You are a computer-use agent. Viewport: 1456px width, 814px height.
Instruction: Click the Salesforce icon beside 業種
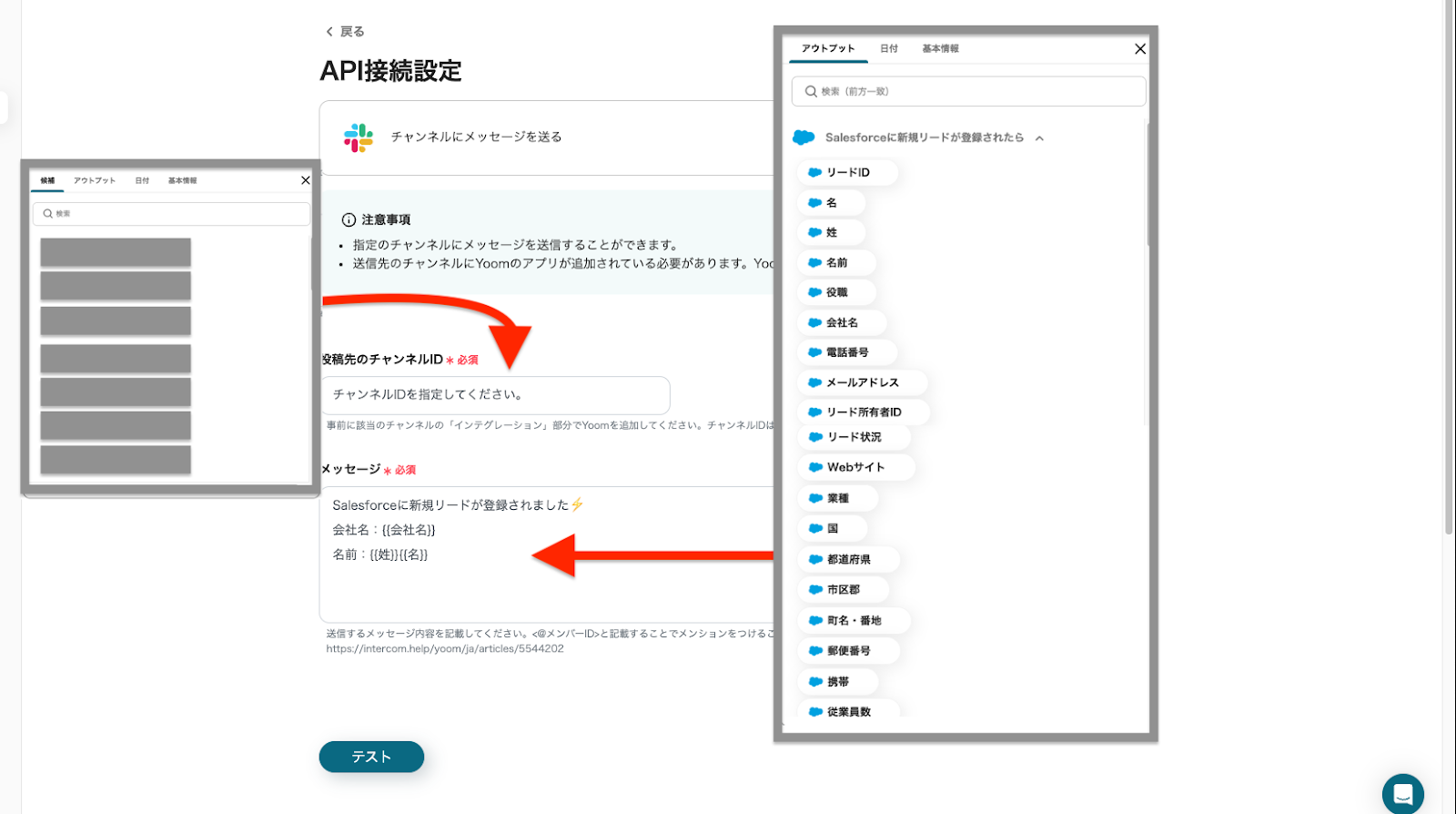(815, 498)
